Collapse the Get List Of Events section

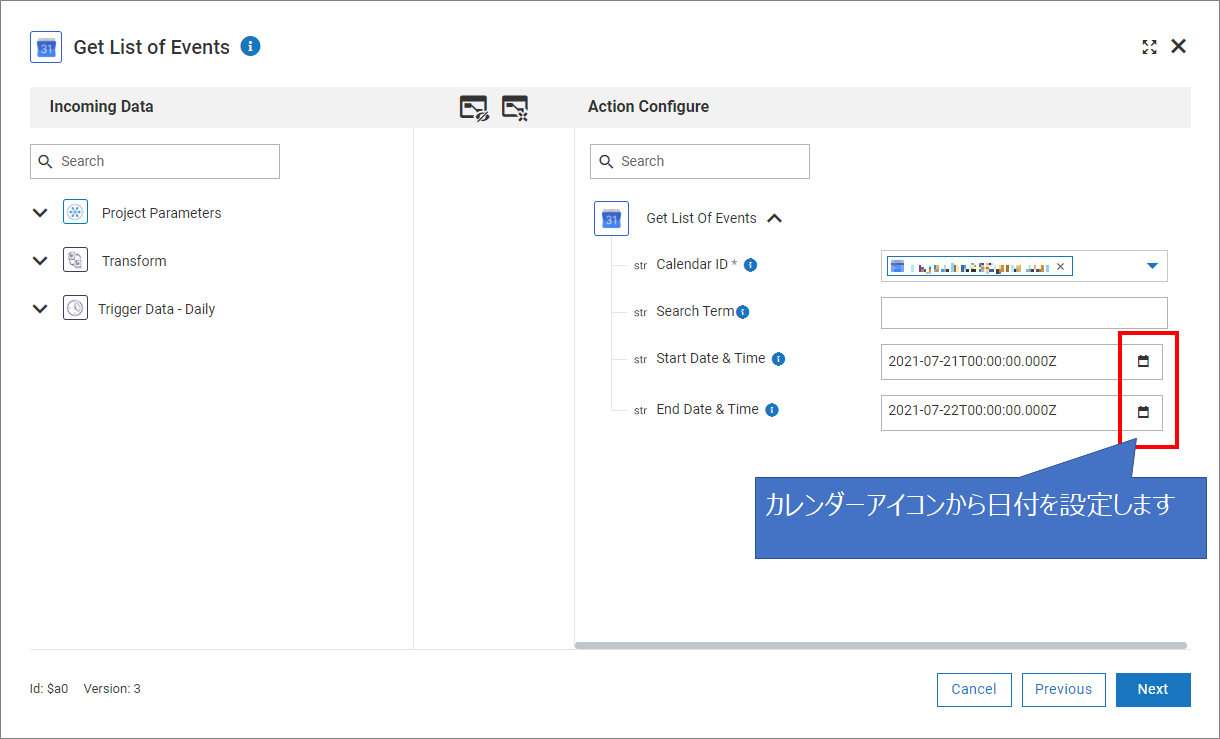pos(775,218)
